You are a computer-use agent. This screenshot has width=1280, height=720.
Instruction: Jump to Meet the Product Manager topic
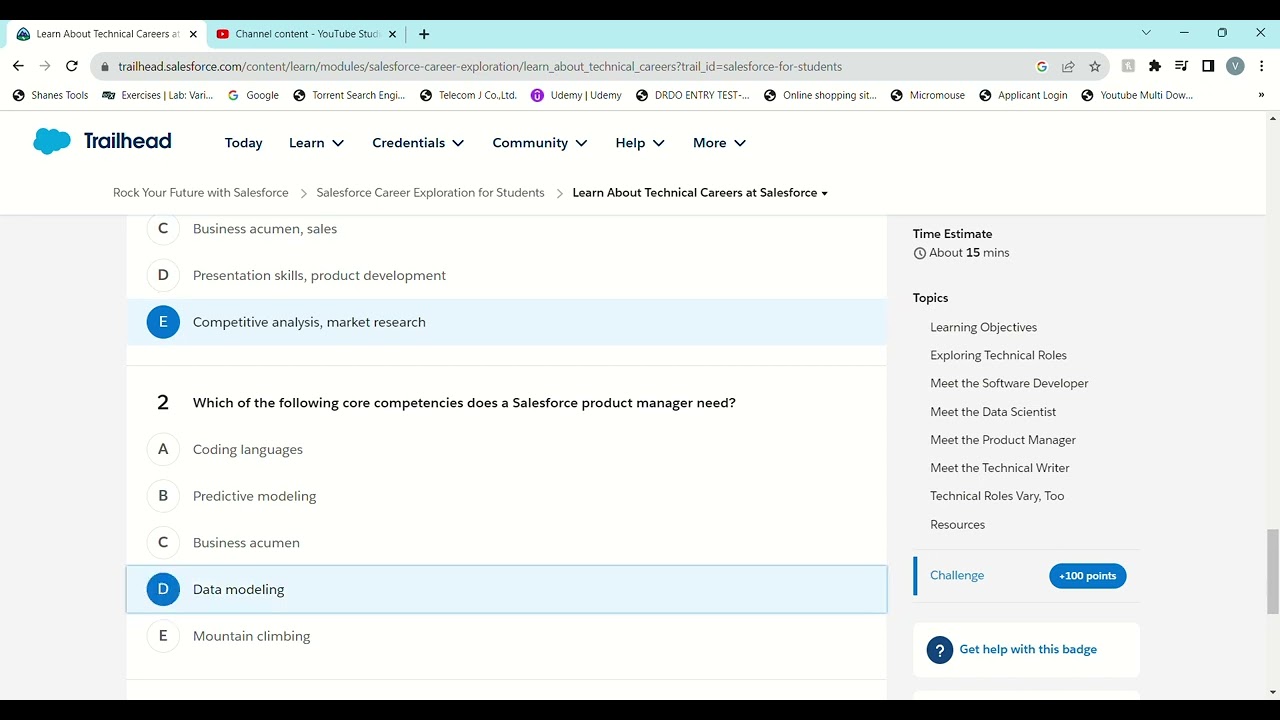(1003, 440)
